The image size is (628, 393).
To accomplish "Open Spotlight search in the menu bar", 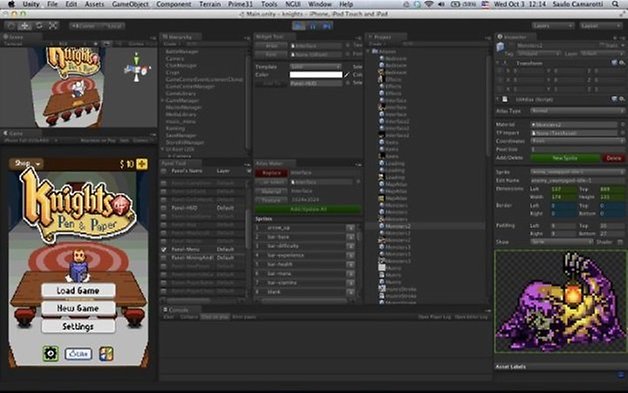I will click(x=616, y=4).
